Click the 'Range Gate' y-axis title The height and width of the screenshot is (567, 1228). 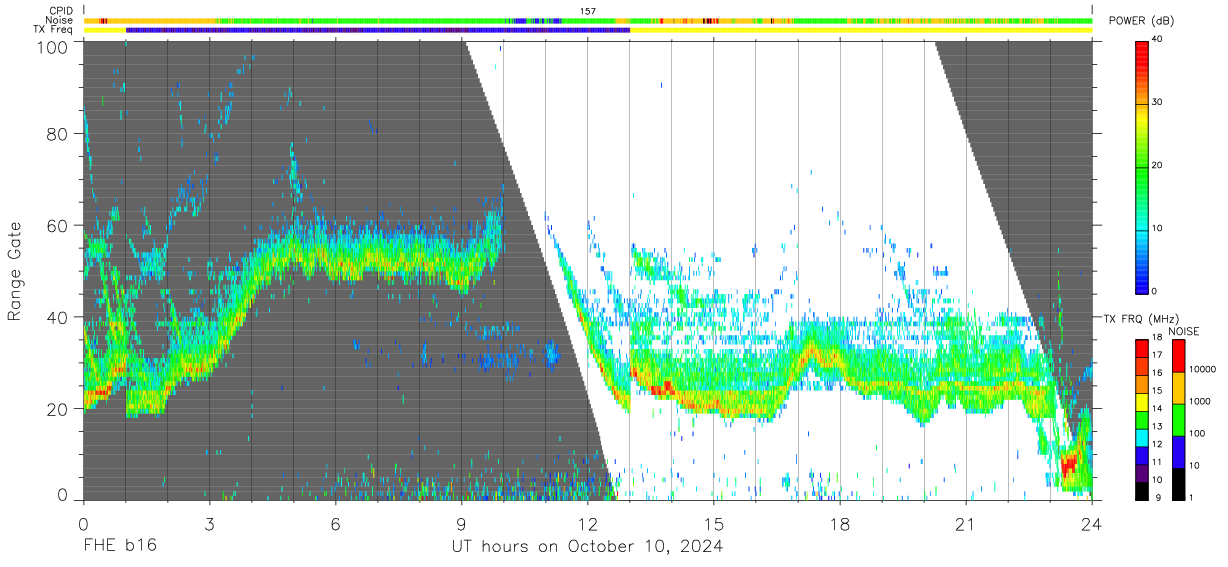point(16,272)
